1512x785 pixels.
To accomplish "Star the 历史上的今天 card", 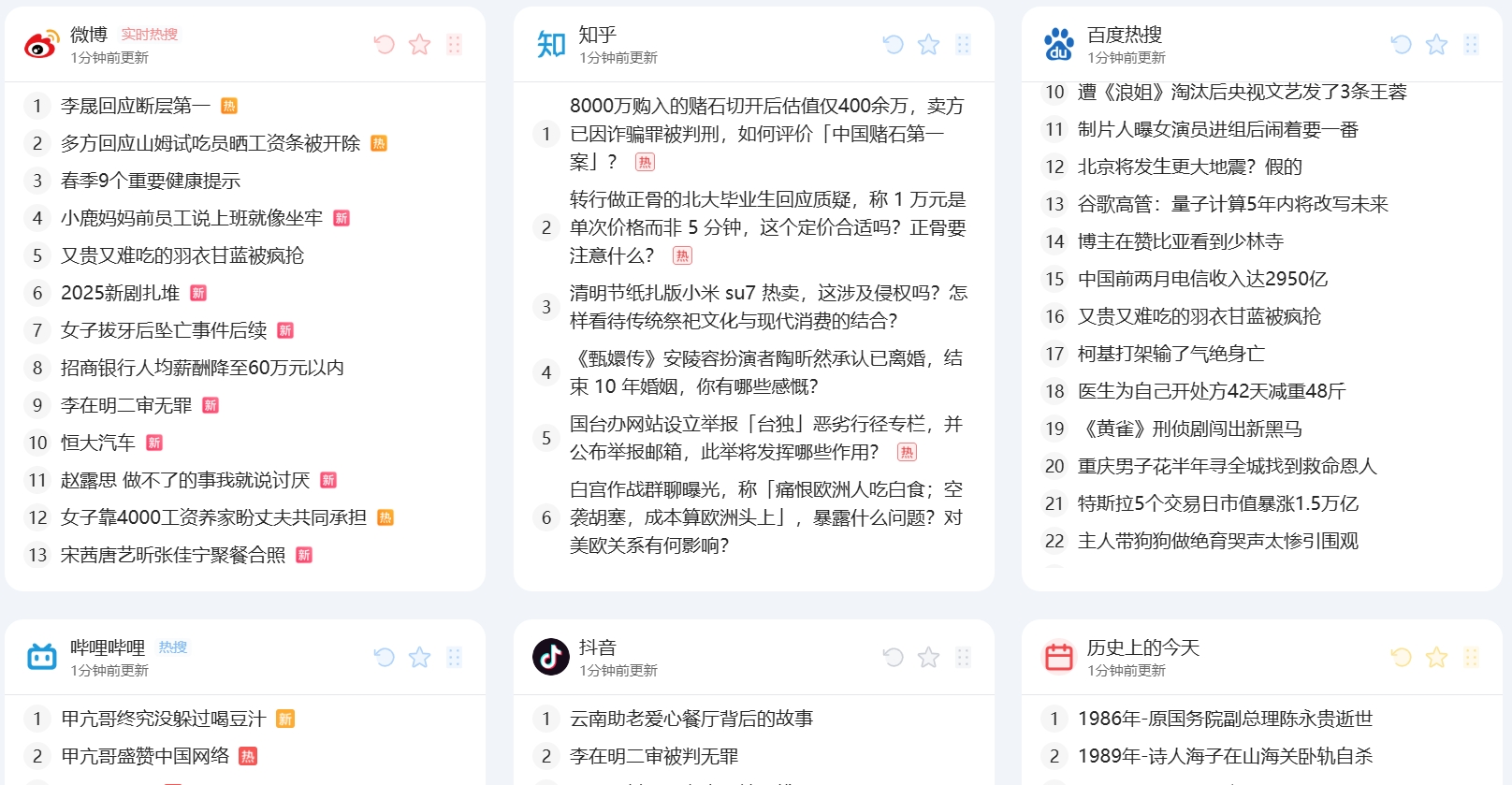I will pyautogui.click(x=1436, y=657).
